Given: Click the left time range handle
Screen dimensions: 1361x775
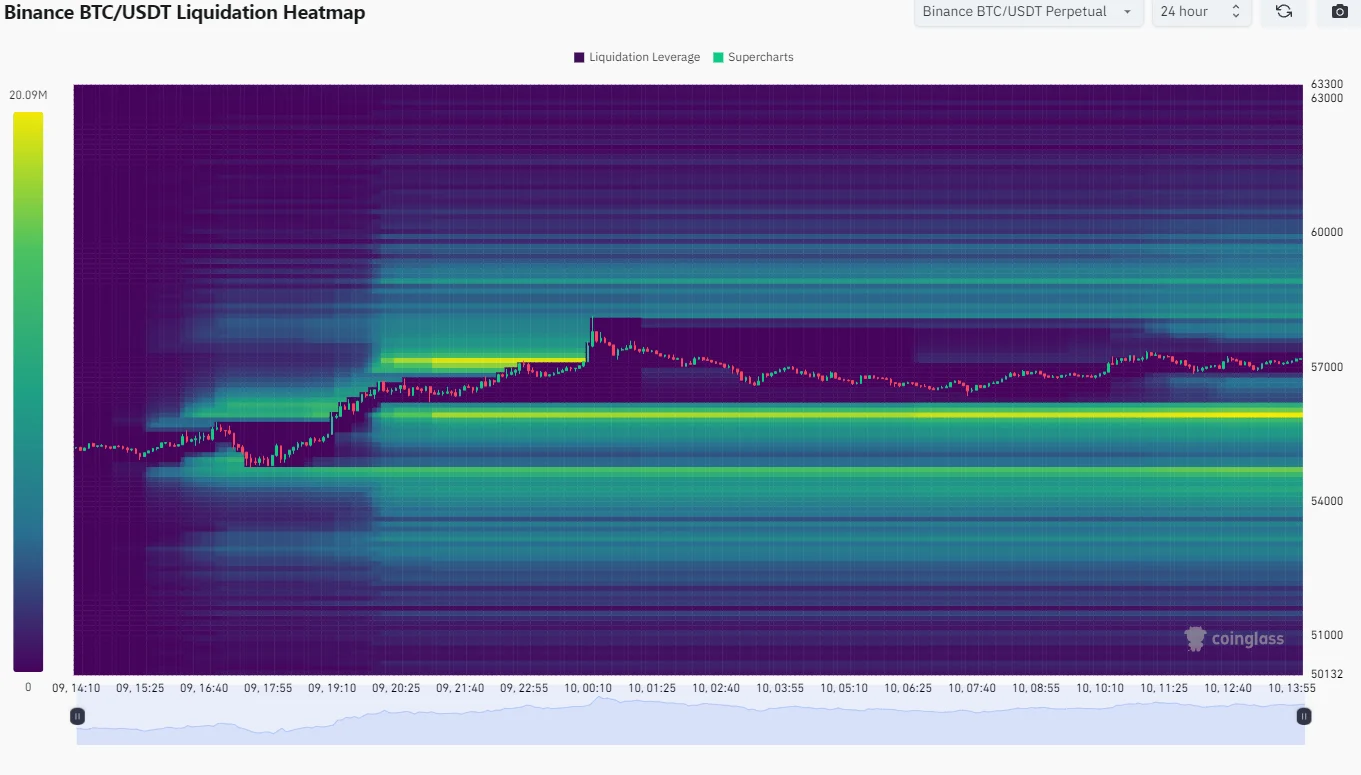Looking at the screenshot, I should tap(77, 716).
